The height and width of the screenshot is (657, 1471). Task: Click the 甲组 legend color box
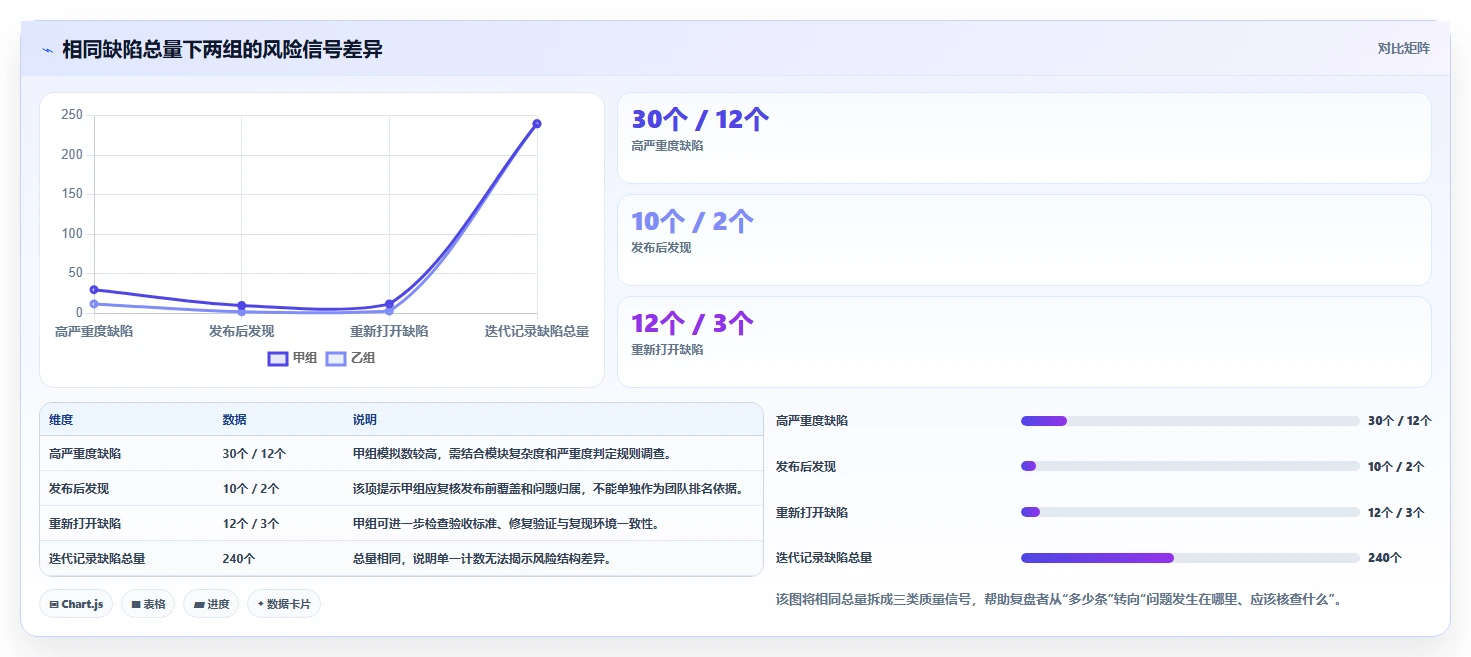[x=277, y=358]
